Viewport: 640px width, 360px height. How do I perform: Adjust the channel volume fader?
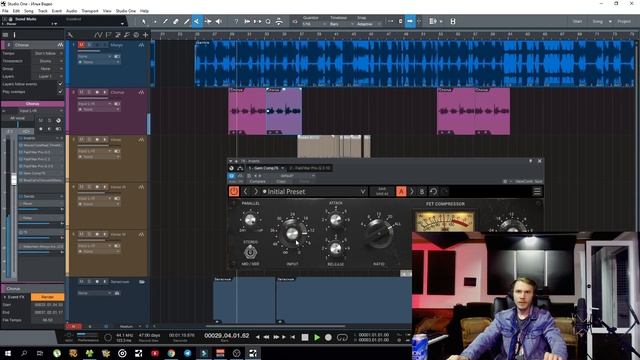click(14, 179)
